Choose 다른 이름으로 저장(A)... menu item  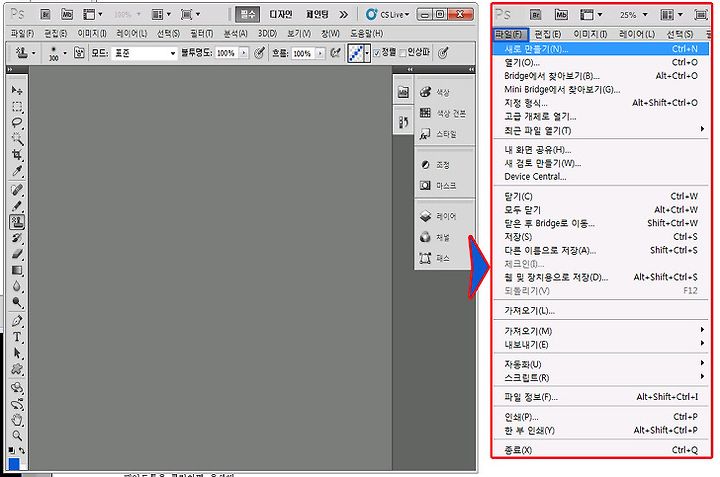coord(600,250)
